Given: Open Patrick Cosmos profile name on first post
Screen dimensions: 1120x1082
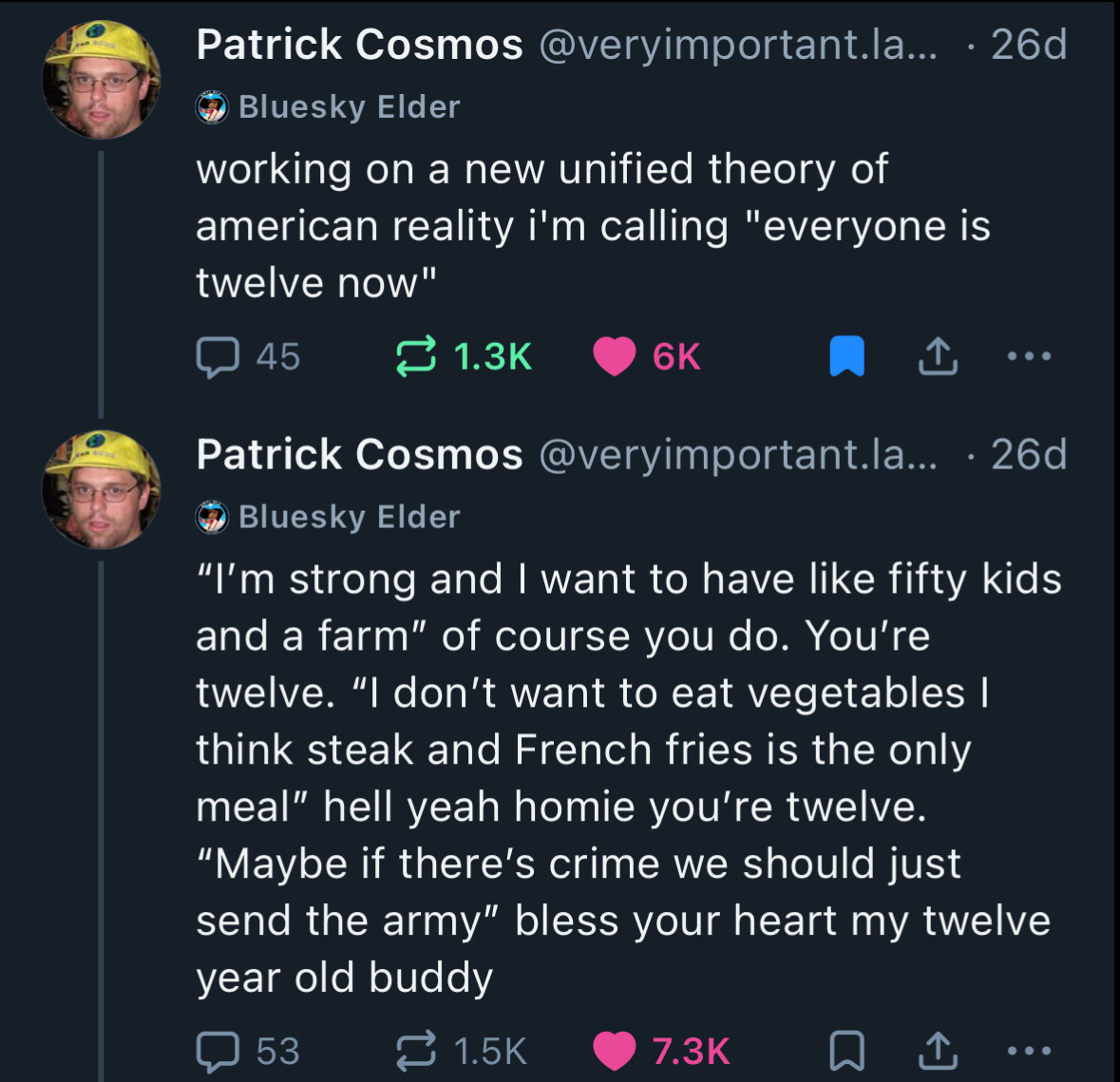Looking at the screenshot, I should [x=359, y=45].
